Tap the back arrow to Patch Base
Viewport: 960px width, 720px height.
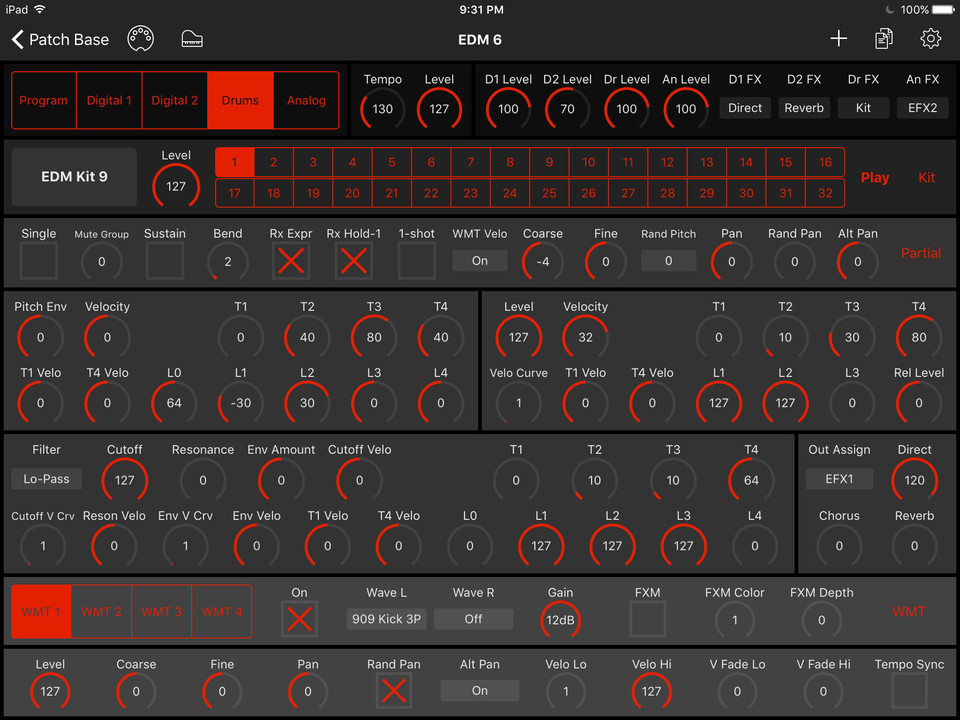tap(16, 40)
